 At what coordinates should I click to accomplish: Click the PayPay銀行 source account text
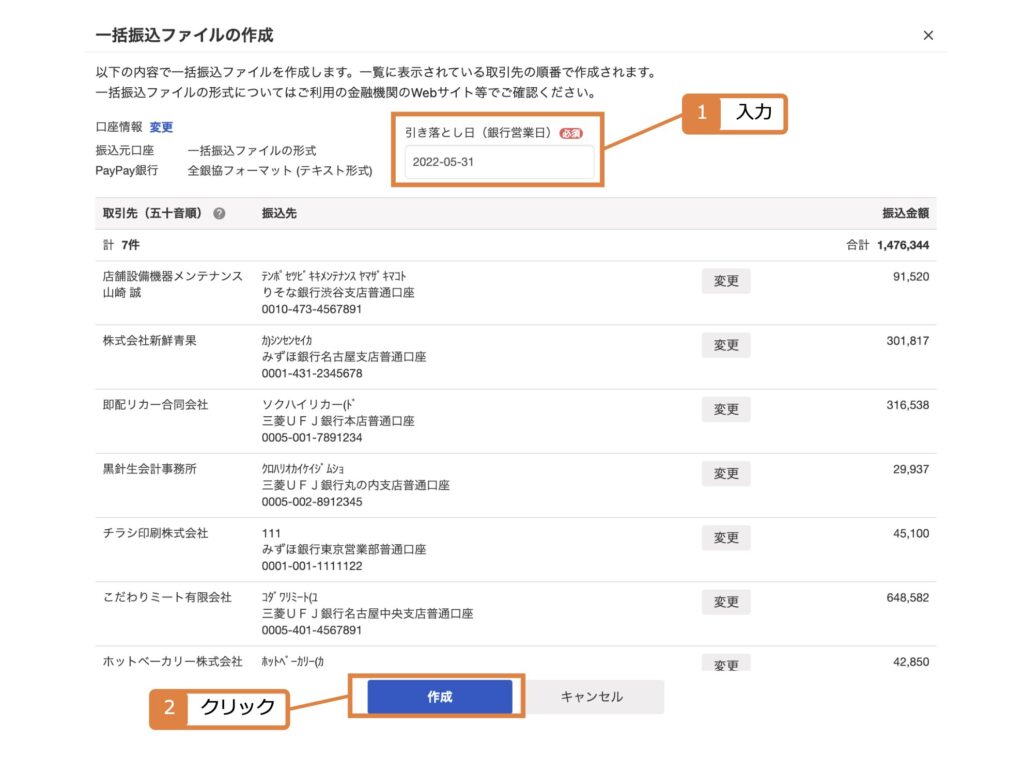tap(127, 170)
